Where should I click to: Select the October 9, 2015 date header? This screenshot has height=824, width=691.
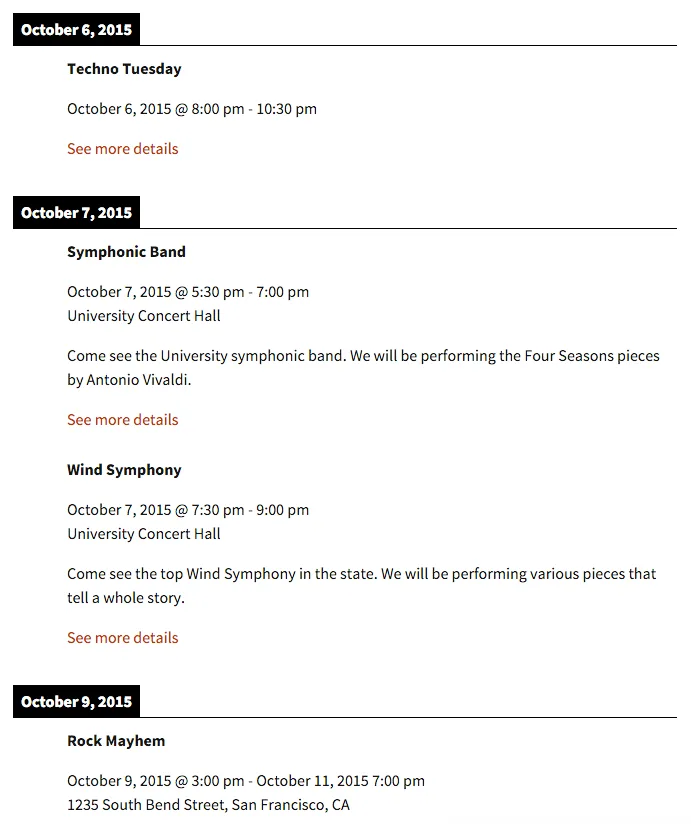(x=76, y=702)
